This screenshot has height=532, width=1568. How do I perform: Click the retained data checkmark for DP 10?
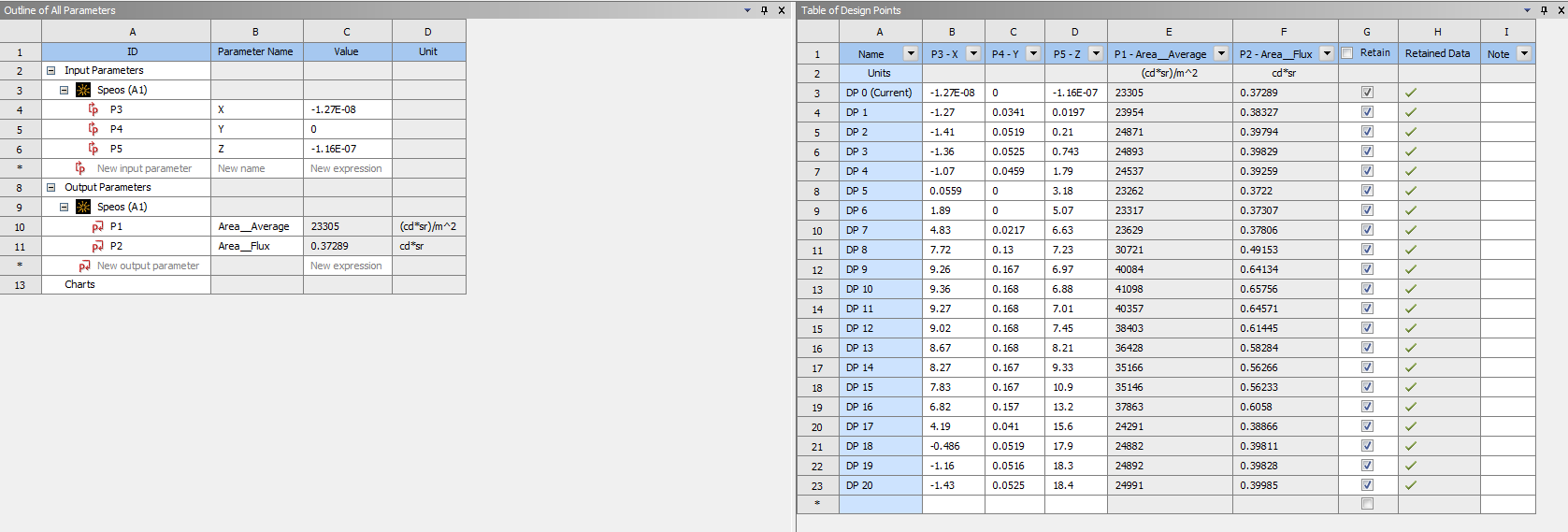1410,289
